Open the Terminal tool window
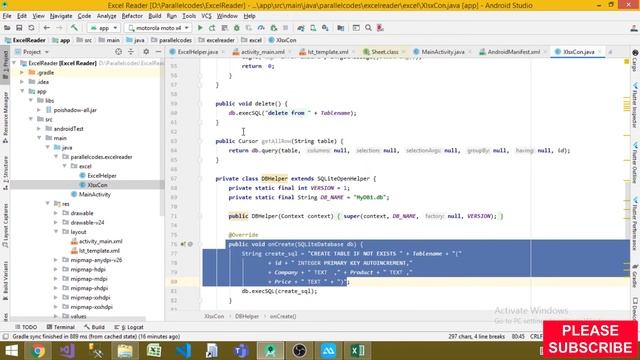This screenshot has height=360, width=640. (61, 327)
